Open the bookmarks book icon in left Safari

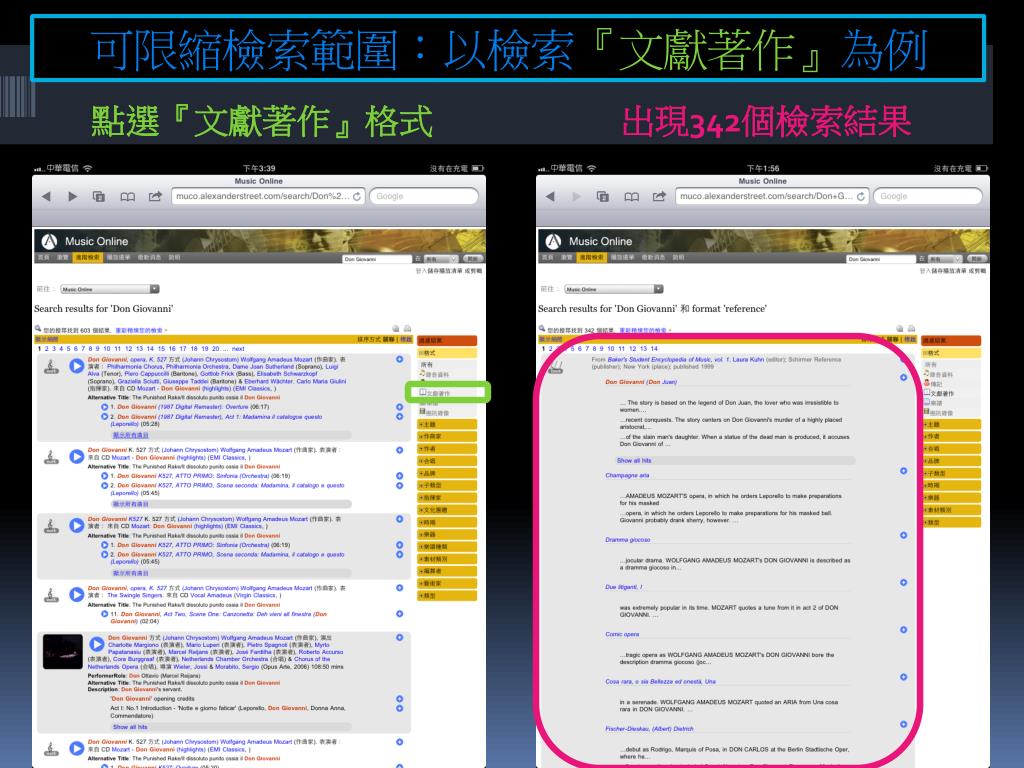pos(127,197)
